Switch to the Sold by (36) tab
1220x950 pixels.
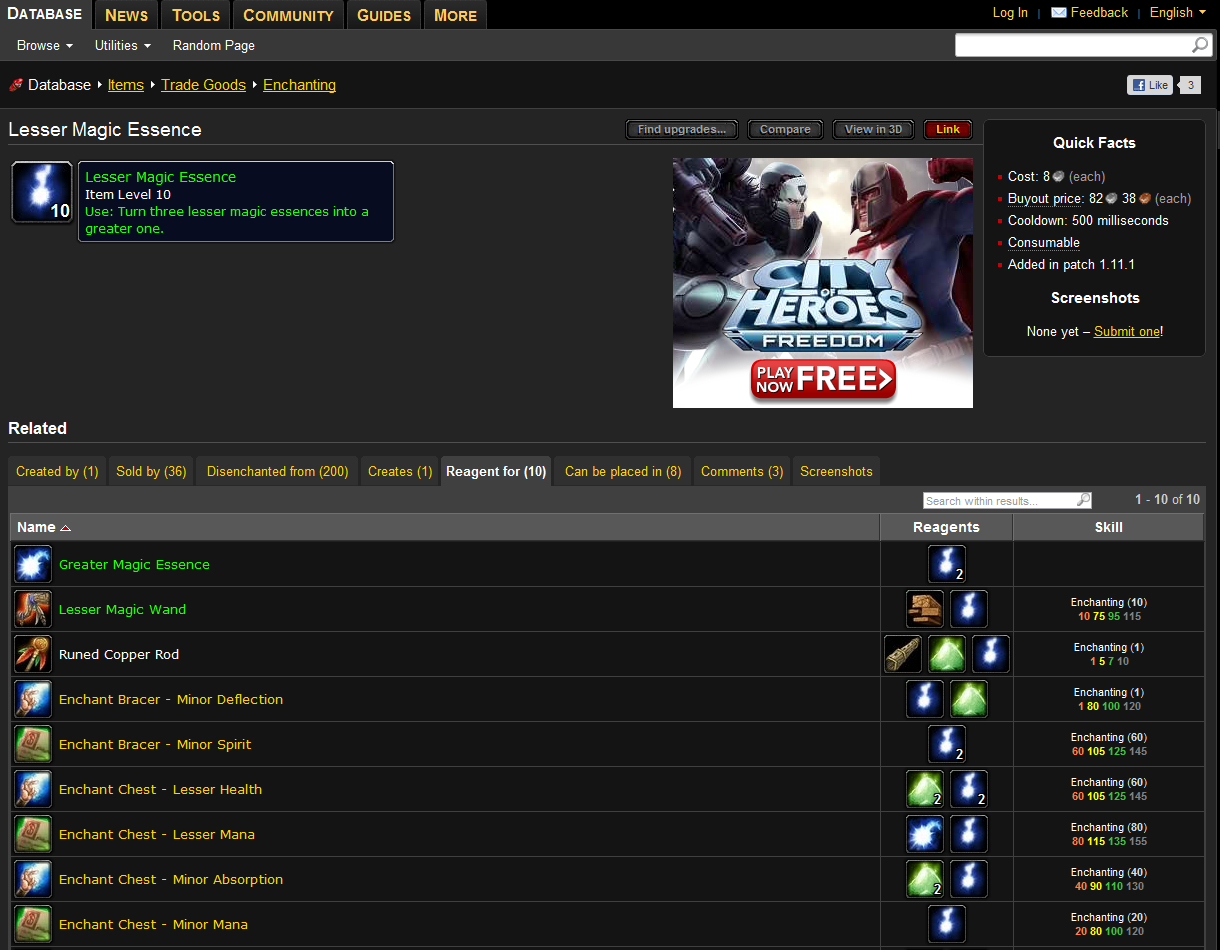click(150, 470)
